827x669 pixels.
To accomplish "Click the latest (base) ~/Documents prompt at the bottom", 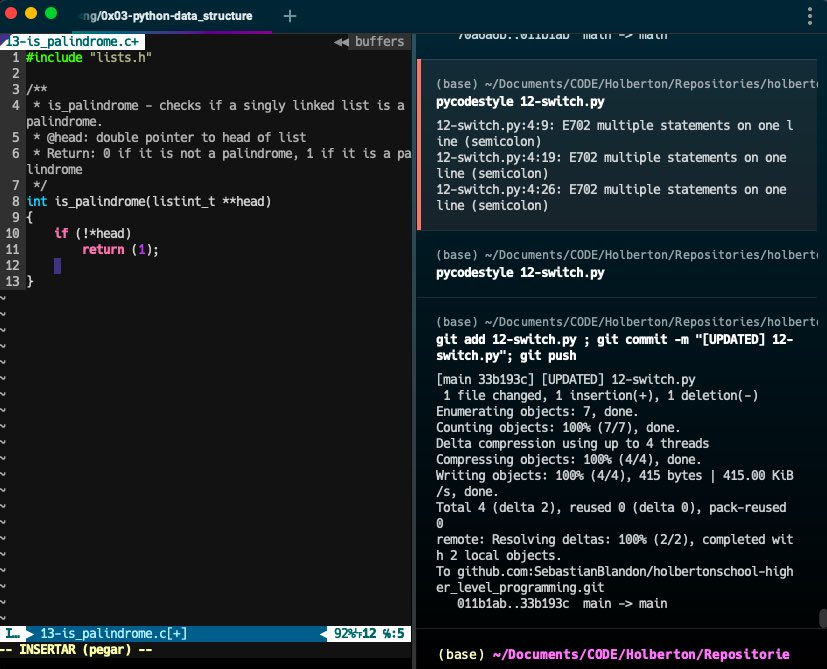I will (610, 654).
